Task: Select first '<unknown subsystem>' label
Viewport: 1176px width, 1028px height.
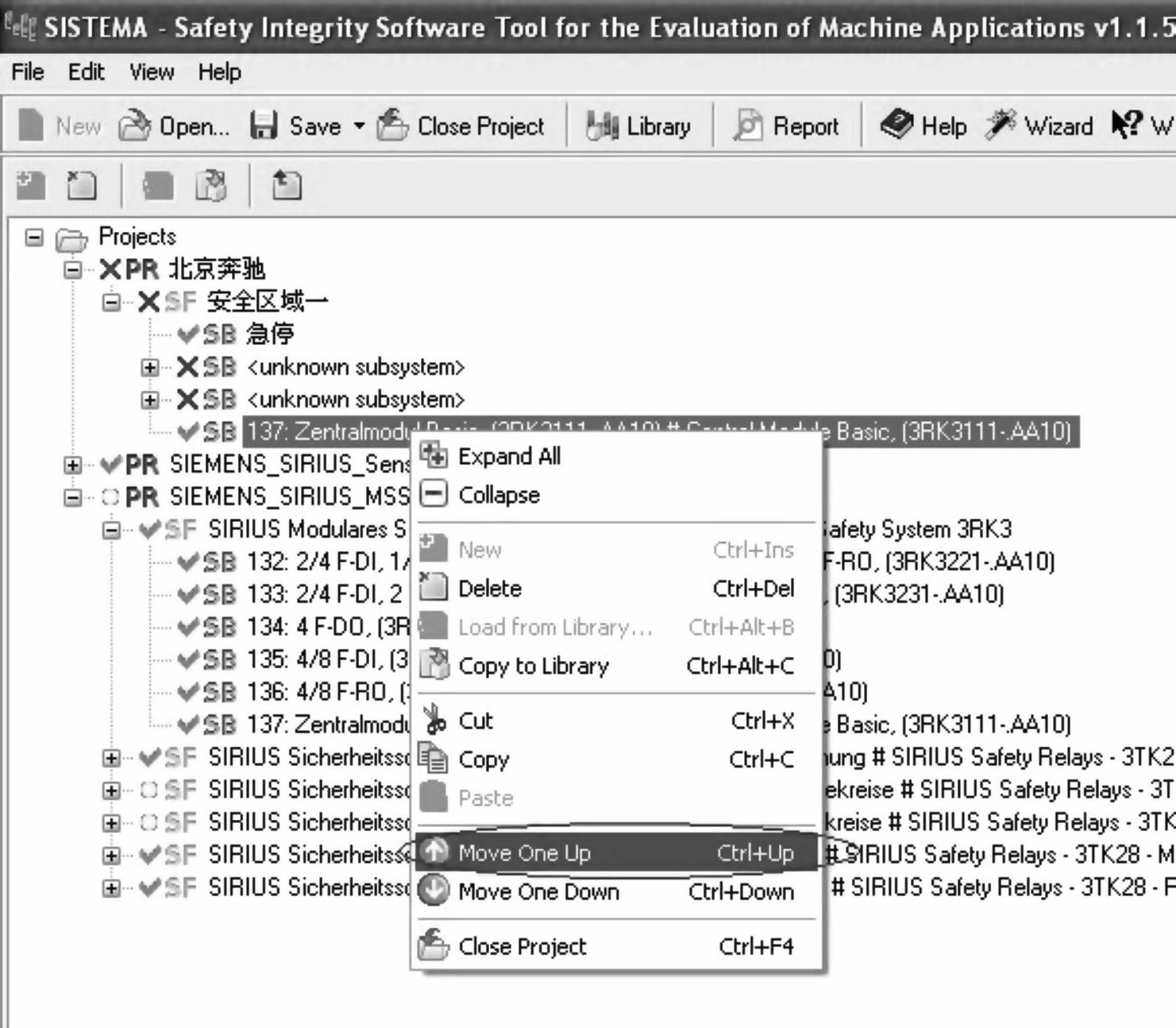Action: pos(356,367)
